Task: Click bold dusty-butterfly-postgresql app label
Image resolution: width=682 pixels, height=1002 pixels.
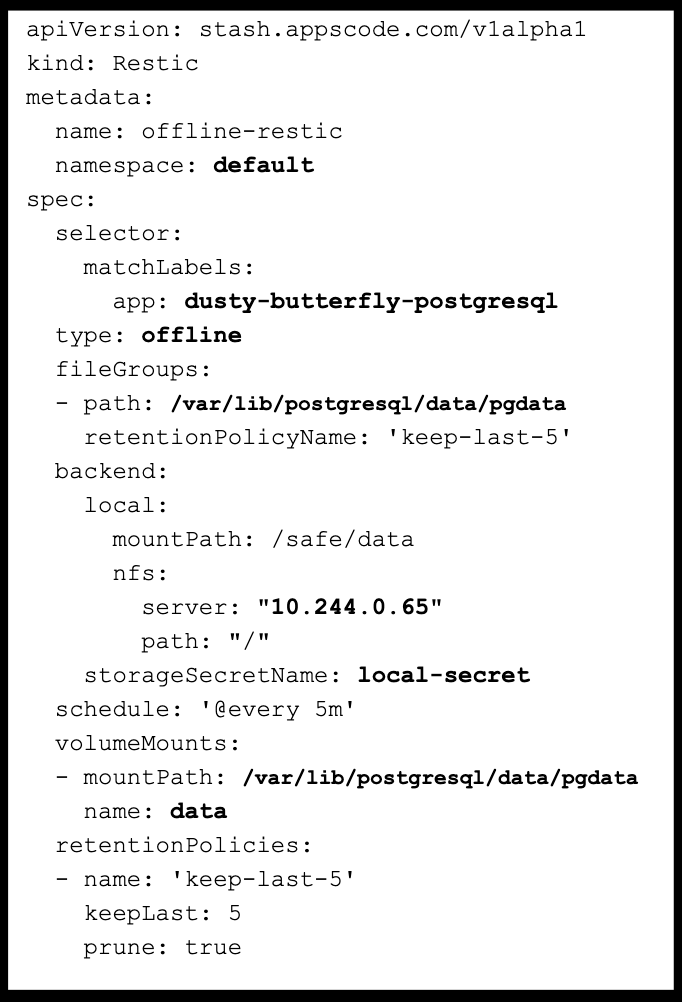Action: coord(371,301)
